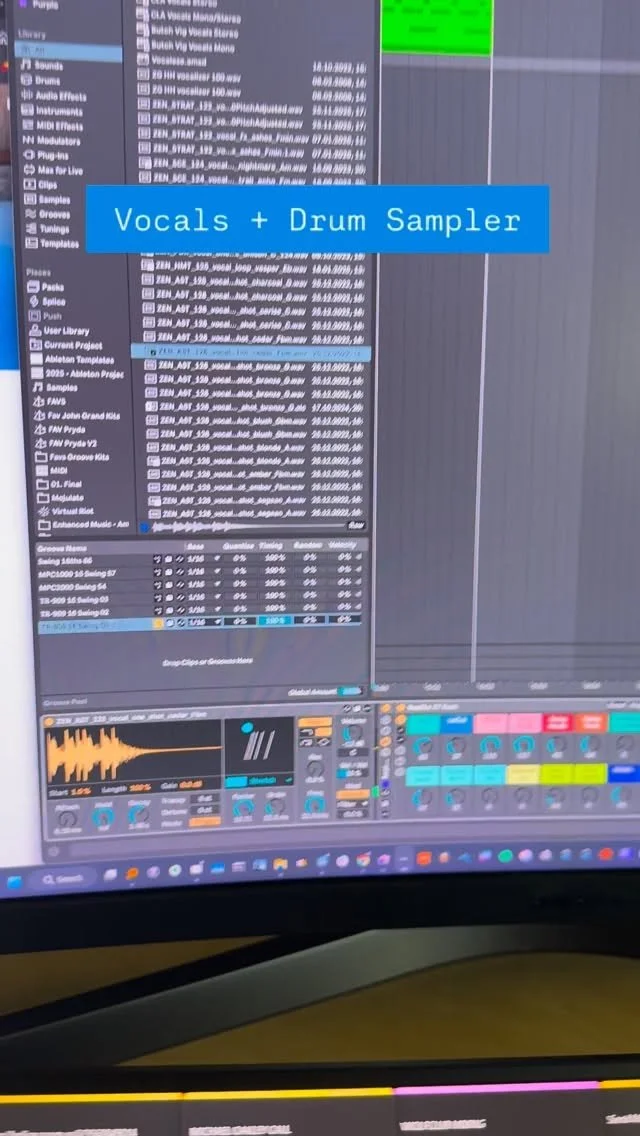Image resolution: width=640 pixels, height=1136 pixels.
Task: Open the Grooves icon in Library
Action: point(30,214)
